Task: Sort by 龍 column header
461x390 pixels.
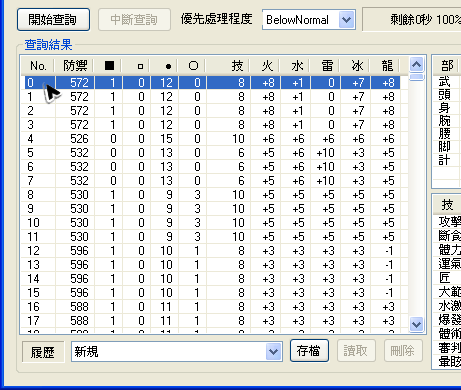Action: click(386, 66)
